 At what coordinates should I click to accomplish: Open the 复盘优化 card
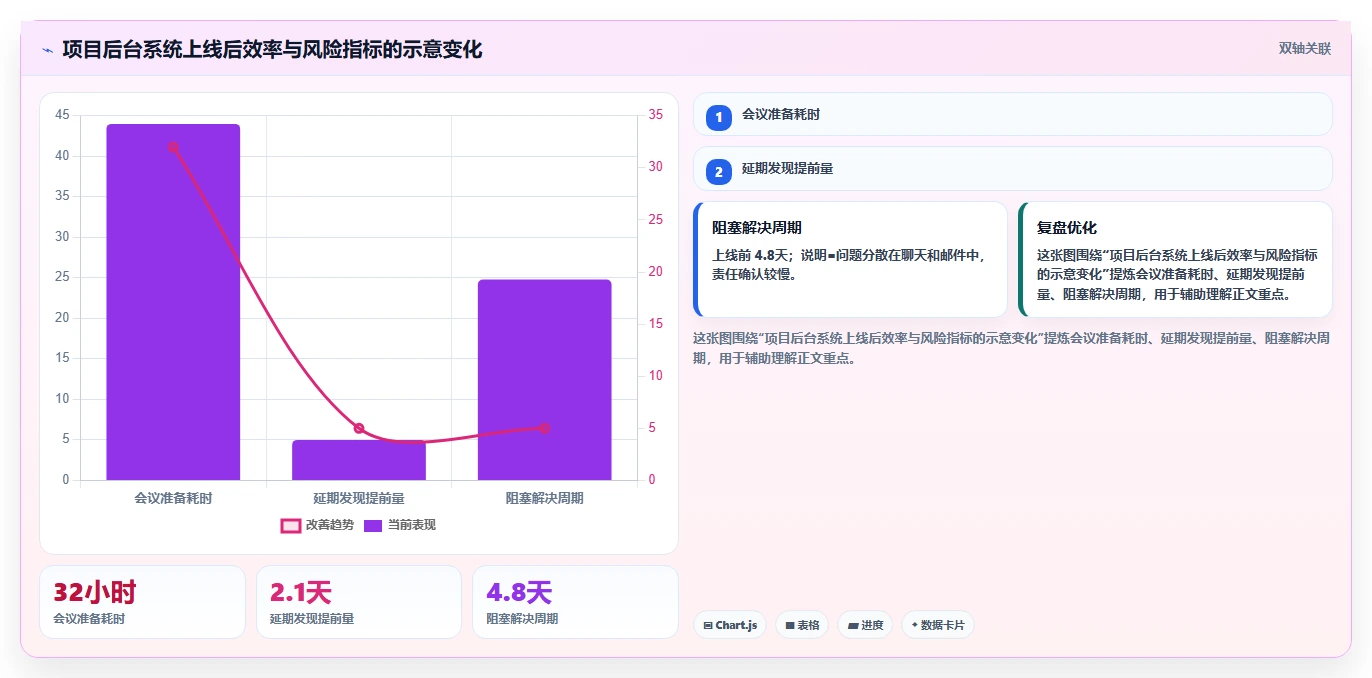click(1175, 260)
